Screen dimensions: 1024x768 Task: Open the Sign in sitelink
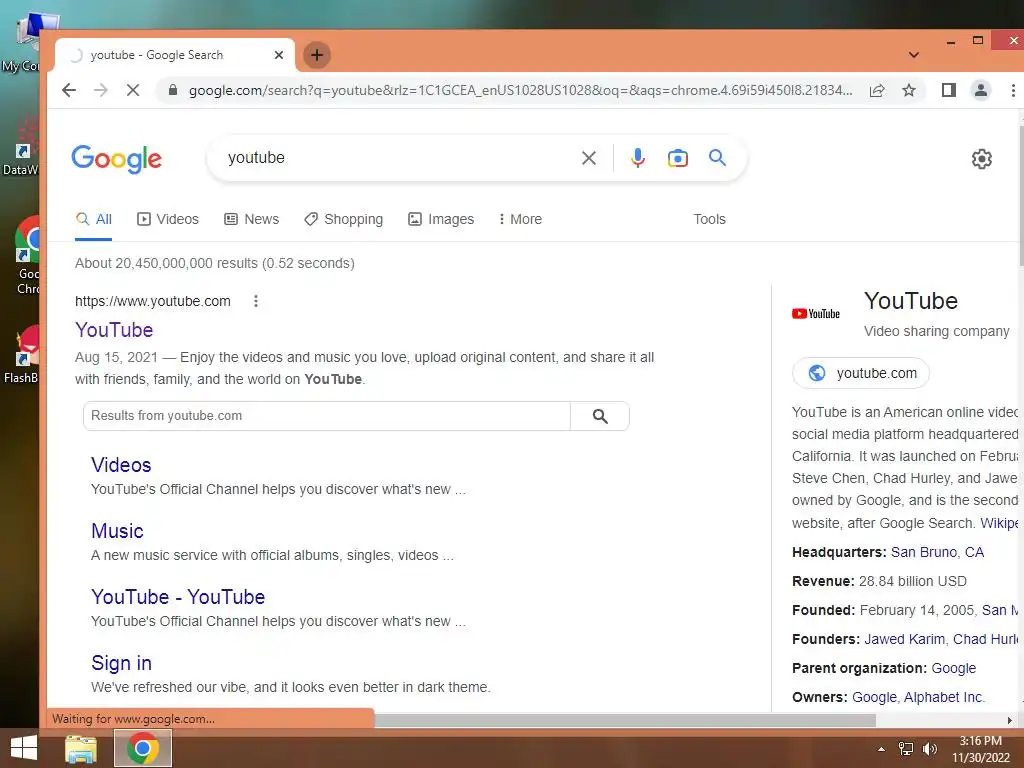(x=121, y=663)
